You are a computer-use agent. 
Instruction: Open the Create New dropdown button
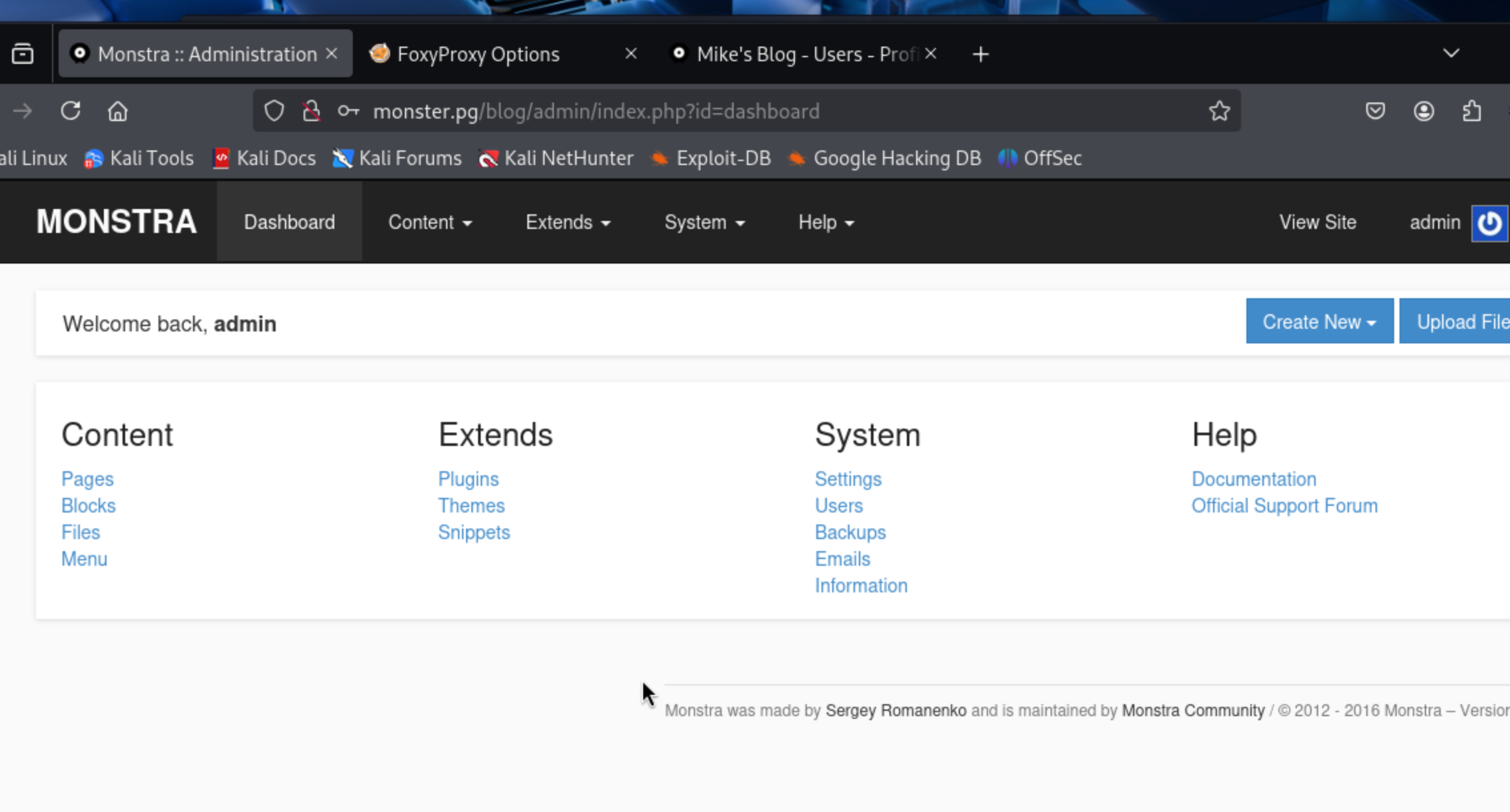[x=1319, y=321]
